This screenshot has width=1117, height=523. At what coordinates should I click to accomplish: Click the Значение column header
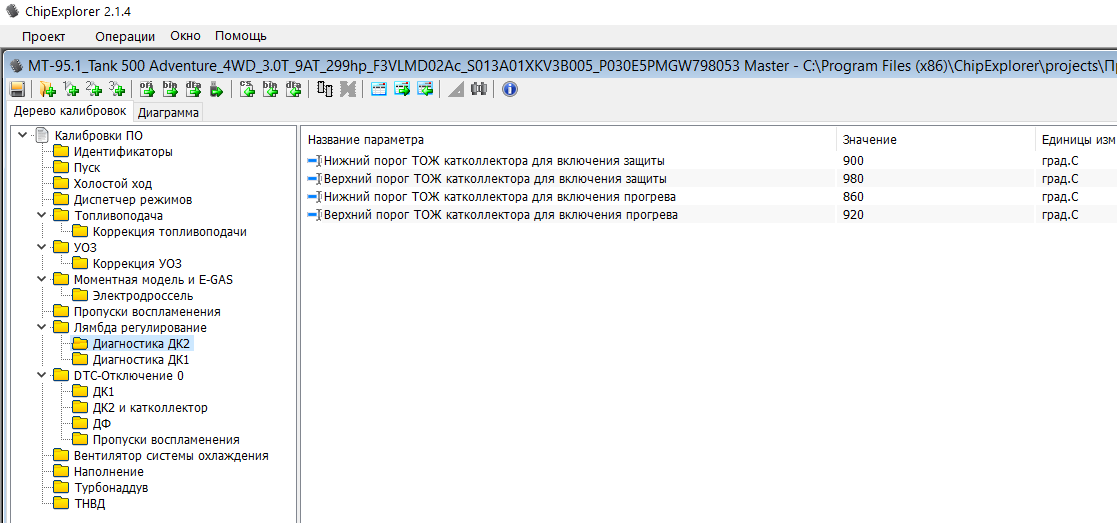pos(869,140)
